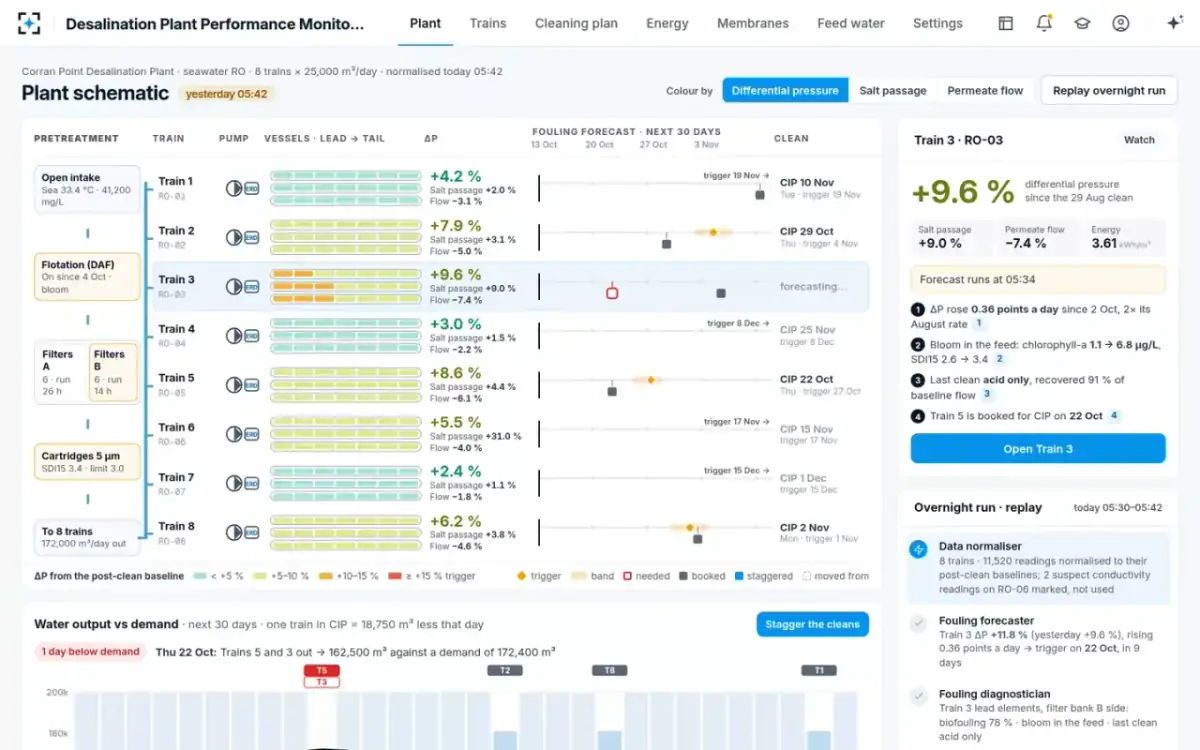The height and width of the screenshot is (750, 1200).
Task: Click Train 1 pump icon
Action: (x=234, y=188)
